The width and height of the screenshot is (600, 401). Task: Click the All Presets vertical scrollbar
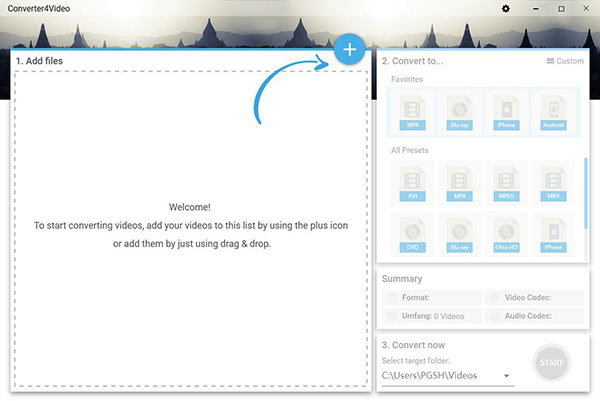tap(585, 193)
